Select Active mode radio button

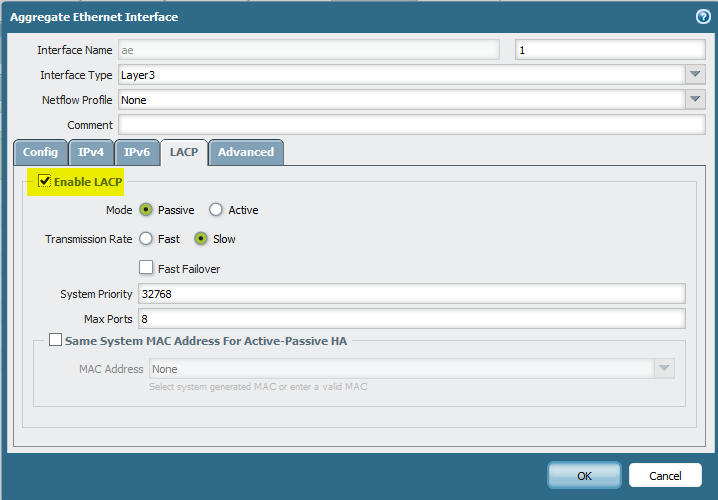click(x=216, y=210)
